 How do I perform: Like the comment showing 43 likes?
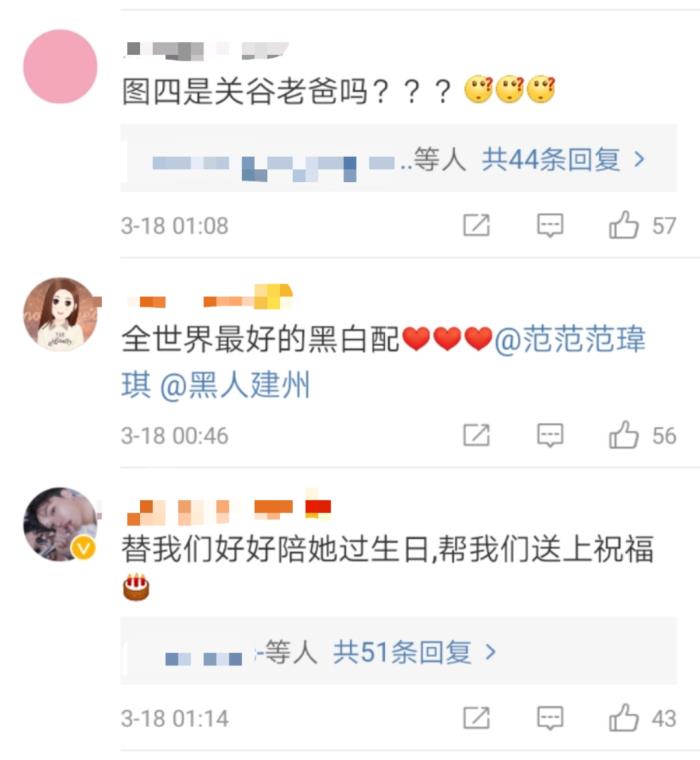pyautogui.click(x=623, y=717)
